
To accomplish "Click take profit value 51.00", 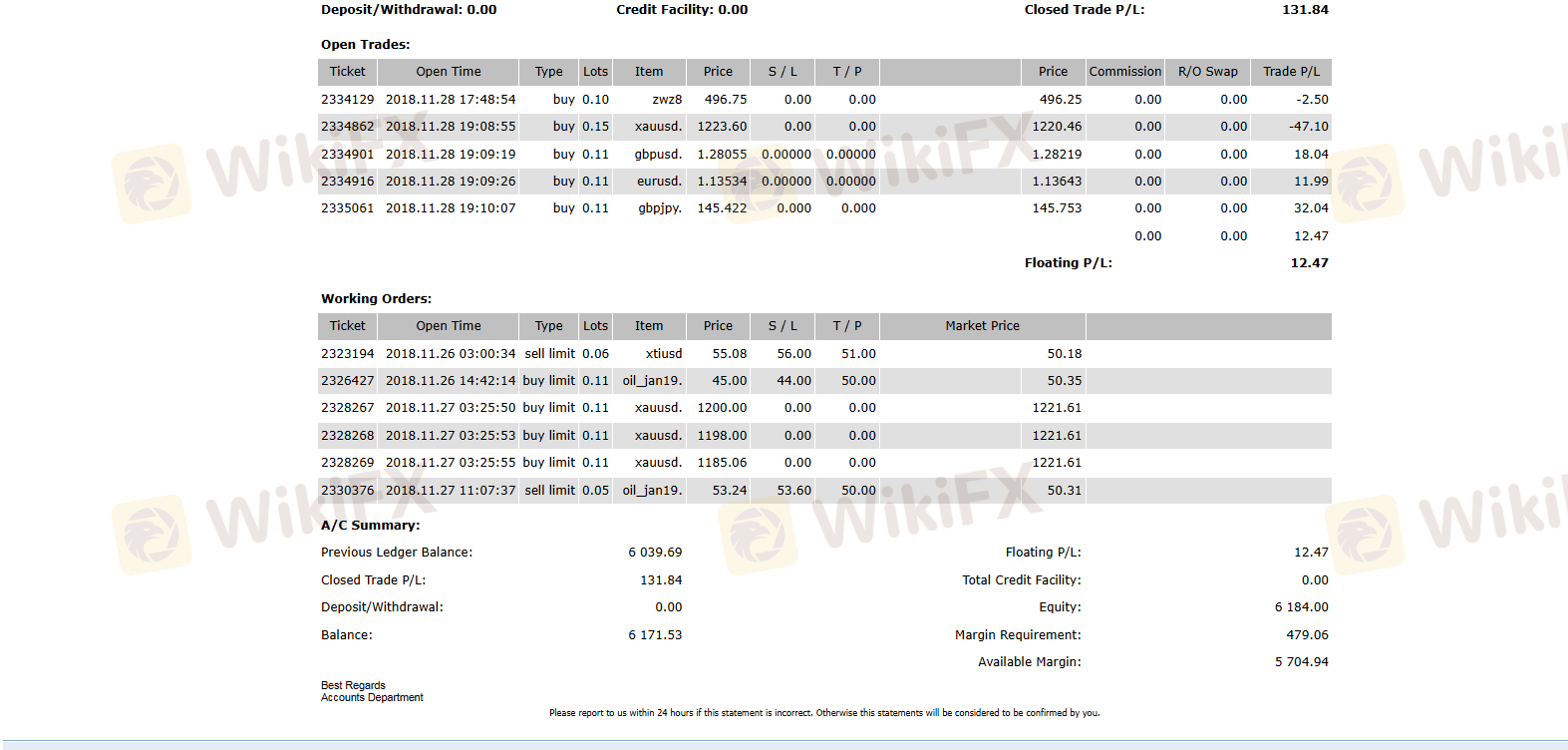I will (x=858, y=354).
